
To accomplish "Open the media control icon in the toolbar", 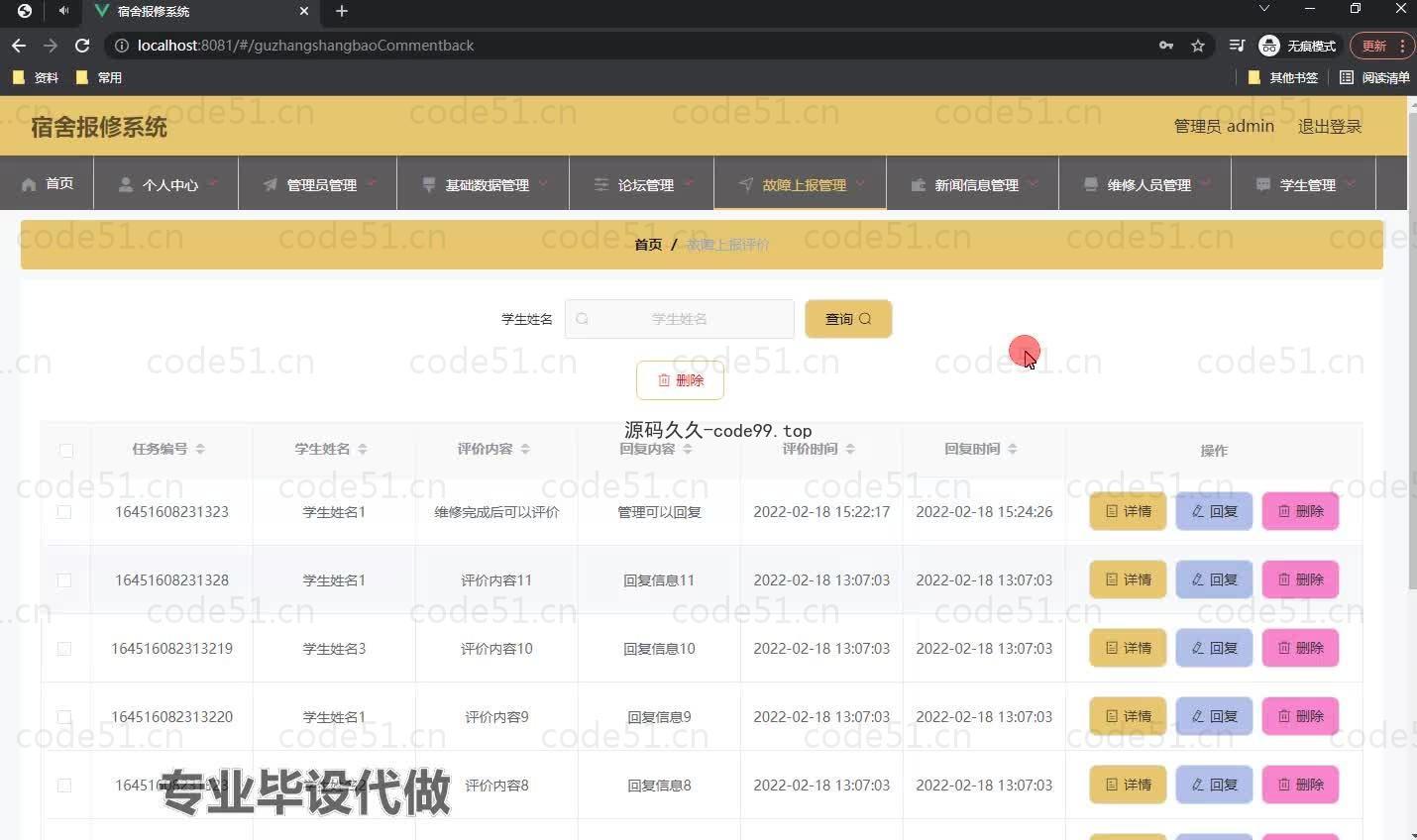I will coord(1237,46).
